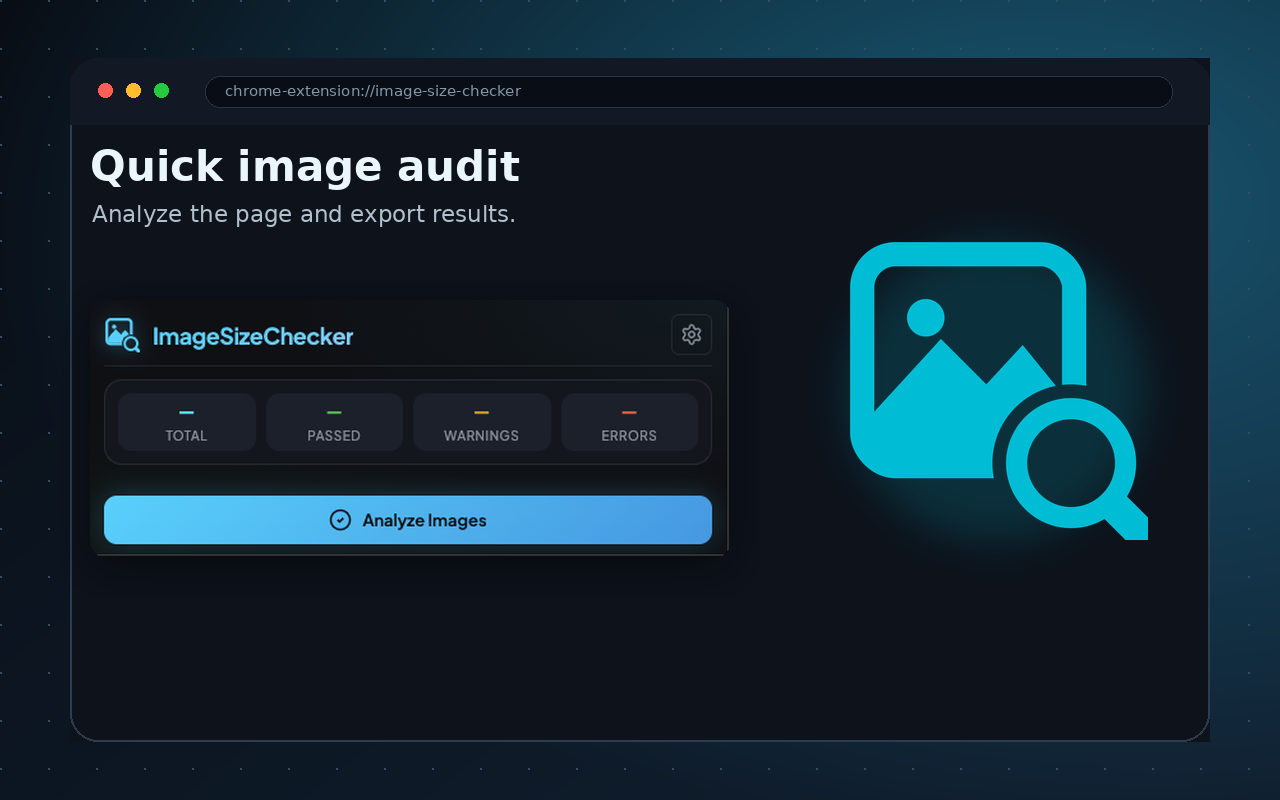
Task: Click the Analyze Images button
Action: coord(408,520)
